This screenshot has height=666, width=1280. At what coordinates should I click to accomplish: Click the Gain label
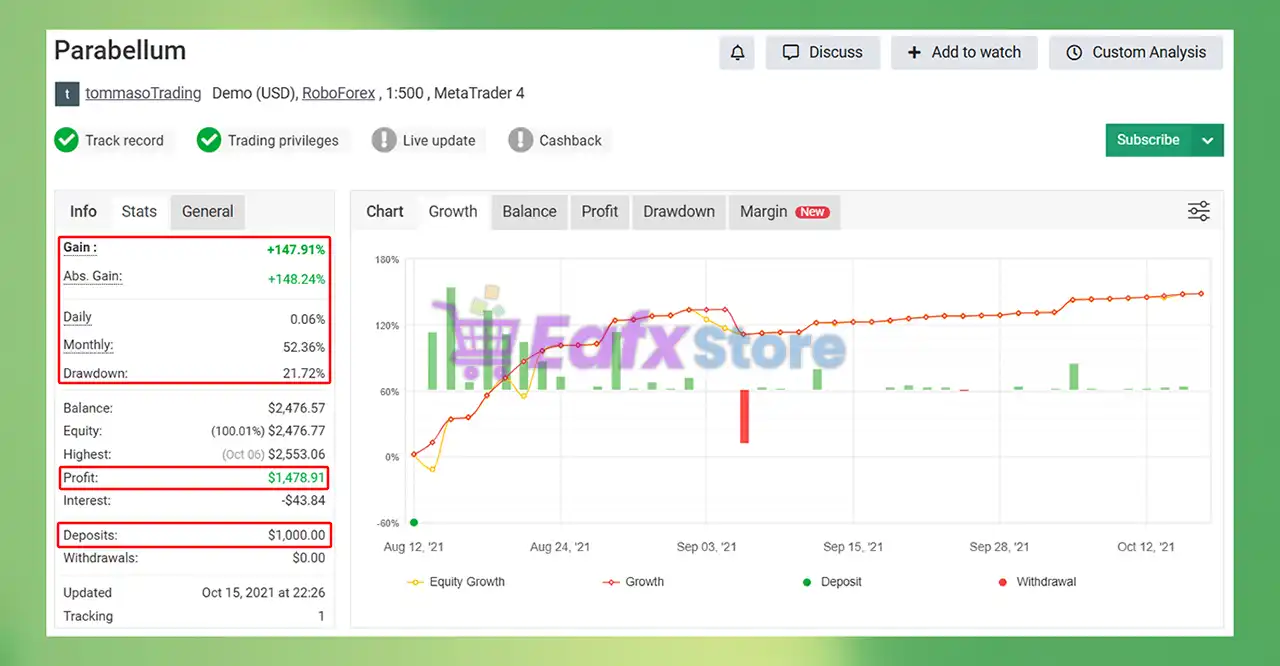coord(80,248)
